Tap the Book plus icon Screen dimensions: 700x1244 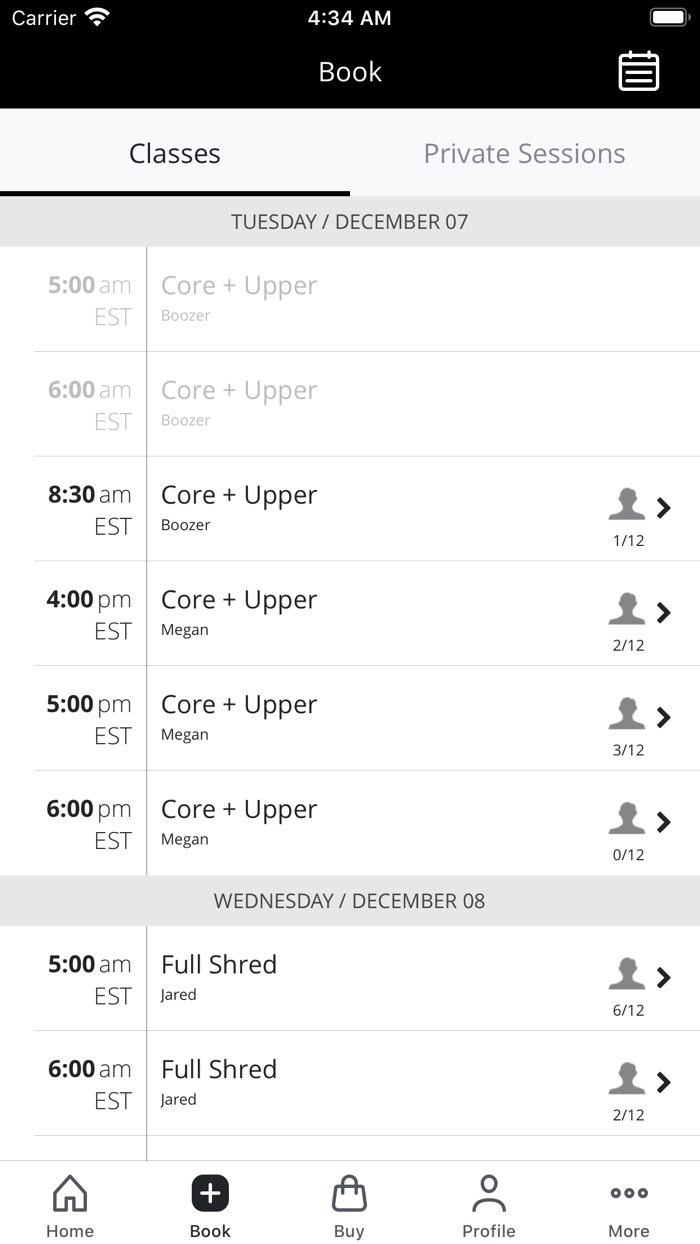[210, 1193]
